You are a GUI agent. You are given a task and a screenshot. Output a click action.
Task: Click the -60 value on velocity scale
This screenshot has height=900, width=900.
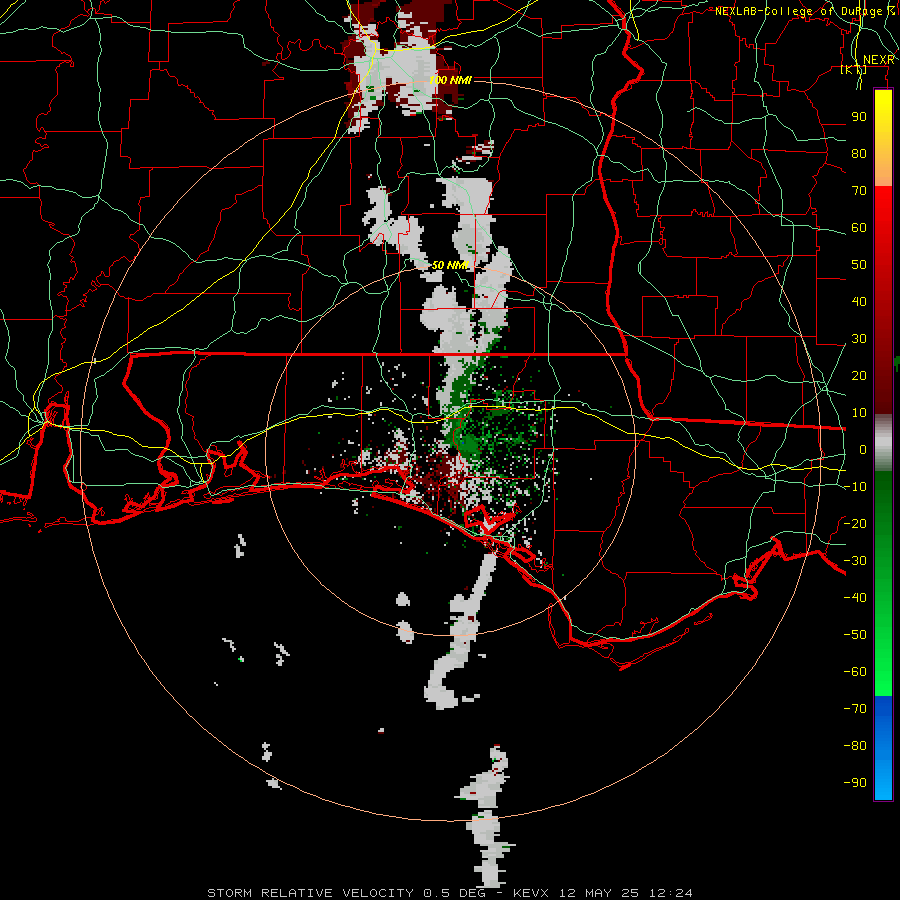pos(855,672)
